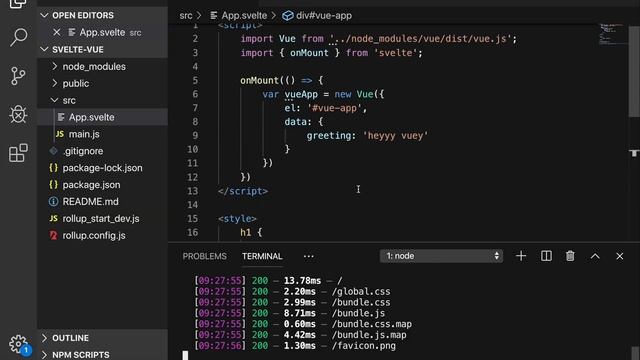Click the onMount call on line 5
The width and height of the screenshot is (640, 360).
tap(259, 80)
